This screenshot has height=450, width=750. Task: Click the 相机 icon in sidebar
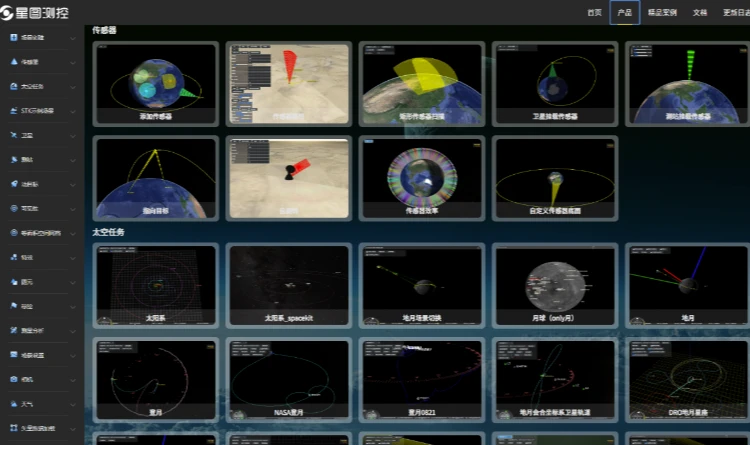pos(13,379)
